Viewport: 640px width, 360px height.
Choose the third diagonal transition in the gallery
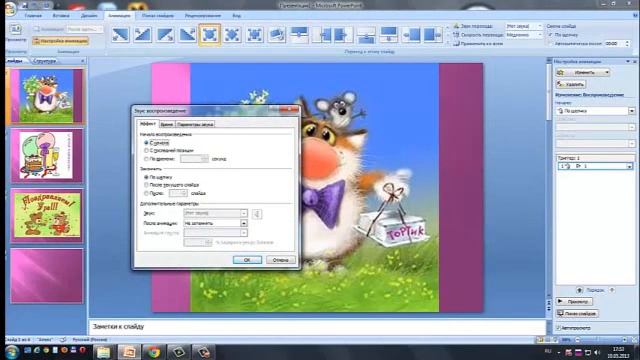[x=165, y=34]
